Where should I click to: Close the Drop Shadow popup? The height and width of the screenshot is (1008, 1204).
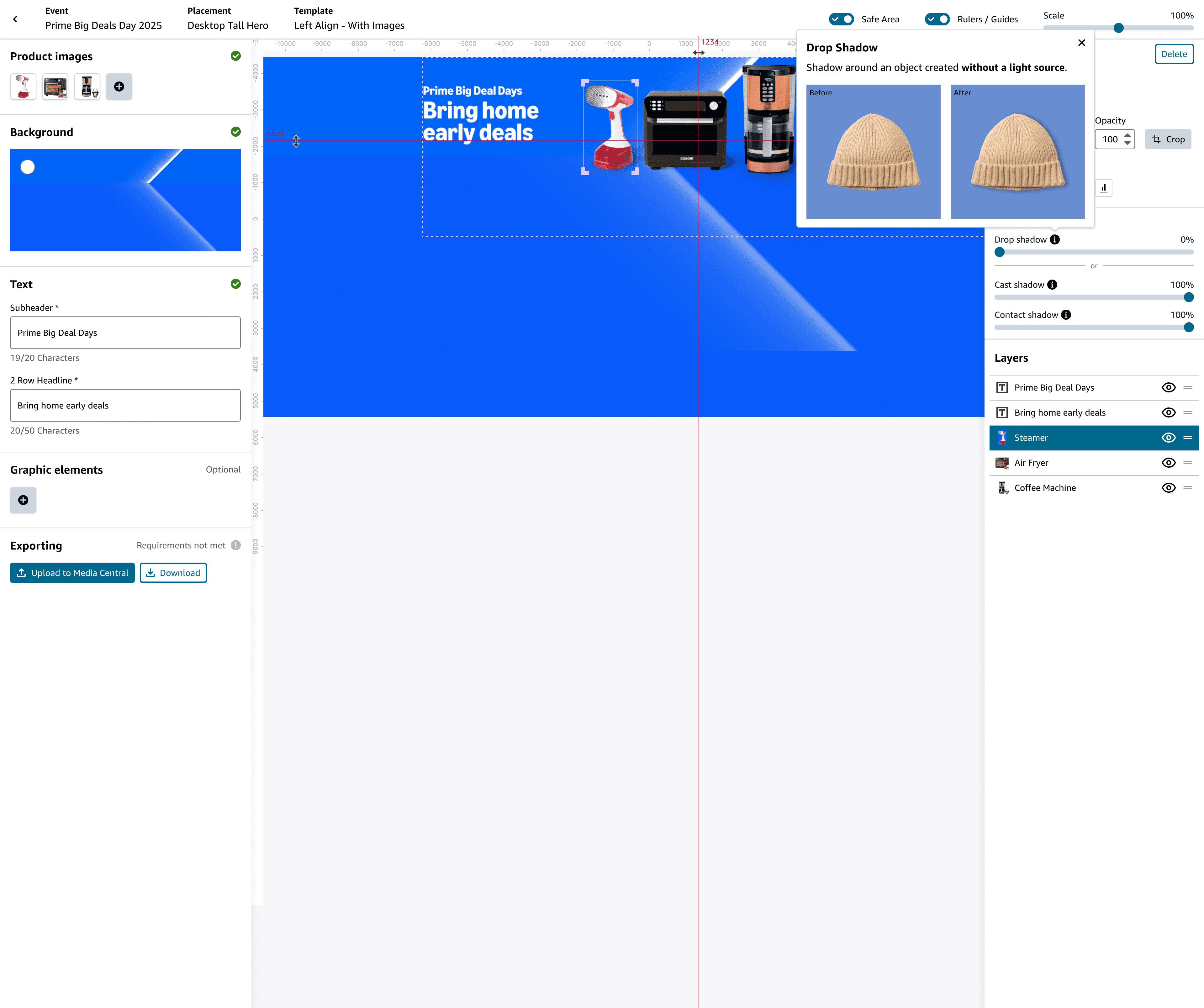[x=1081, y=42]
